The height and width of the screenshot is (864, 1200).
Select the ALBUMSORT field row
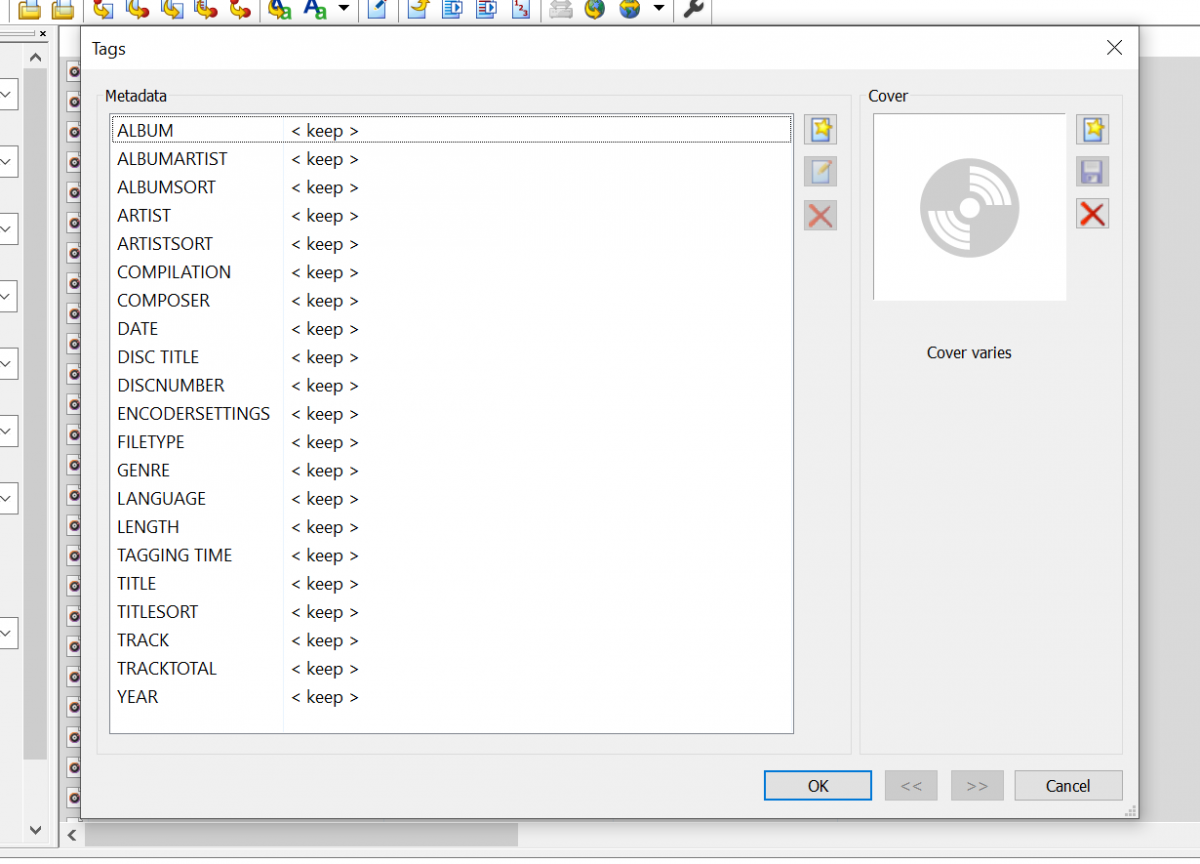pyautogui.click(x=451, y=187)
